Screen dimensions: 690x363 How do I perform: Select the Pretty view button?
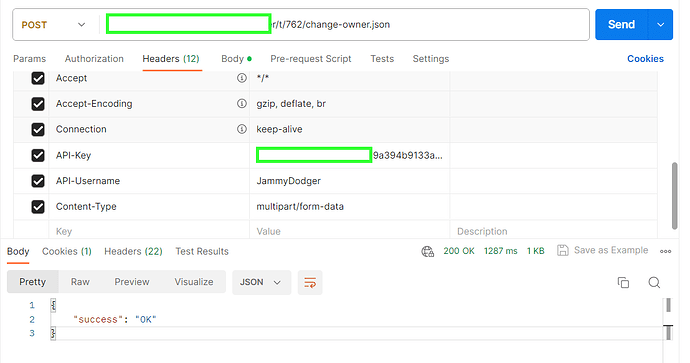pyautogui.click(x=33, y=282)
